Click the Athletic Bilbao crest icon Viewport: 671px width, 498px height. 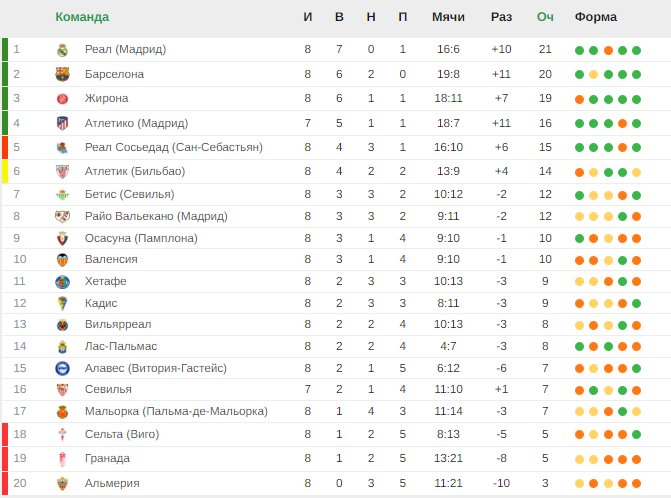pos(62,171)
